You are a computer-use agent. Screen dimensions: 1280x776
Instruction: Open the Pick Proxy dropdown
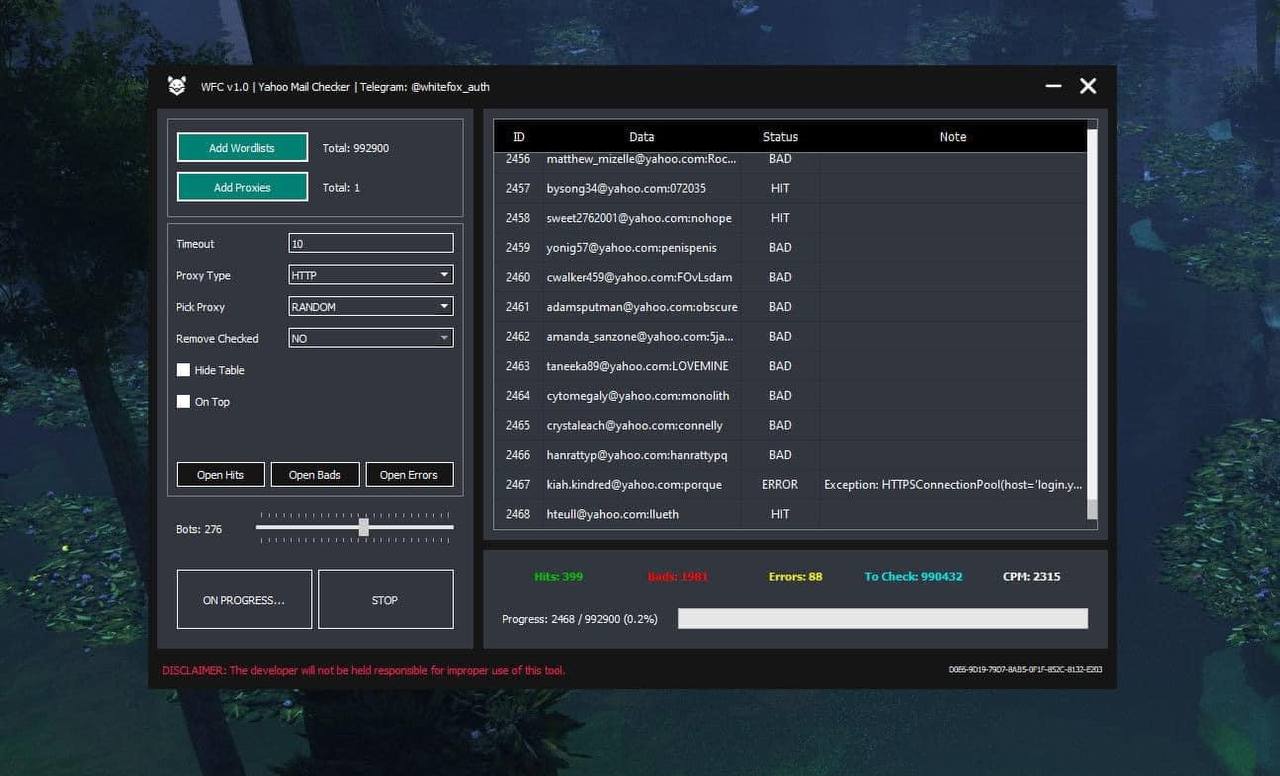371,307
